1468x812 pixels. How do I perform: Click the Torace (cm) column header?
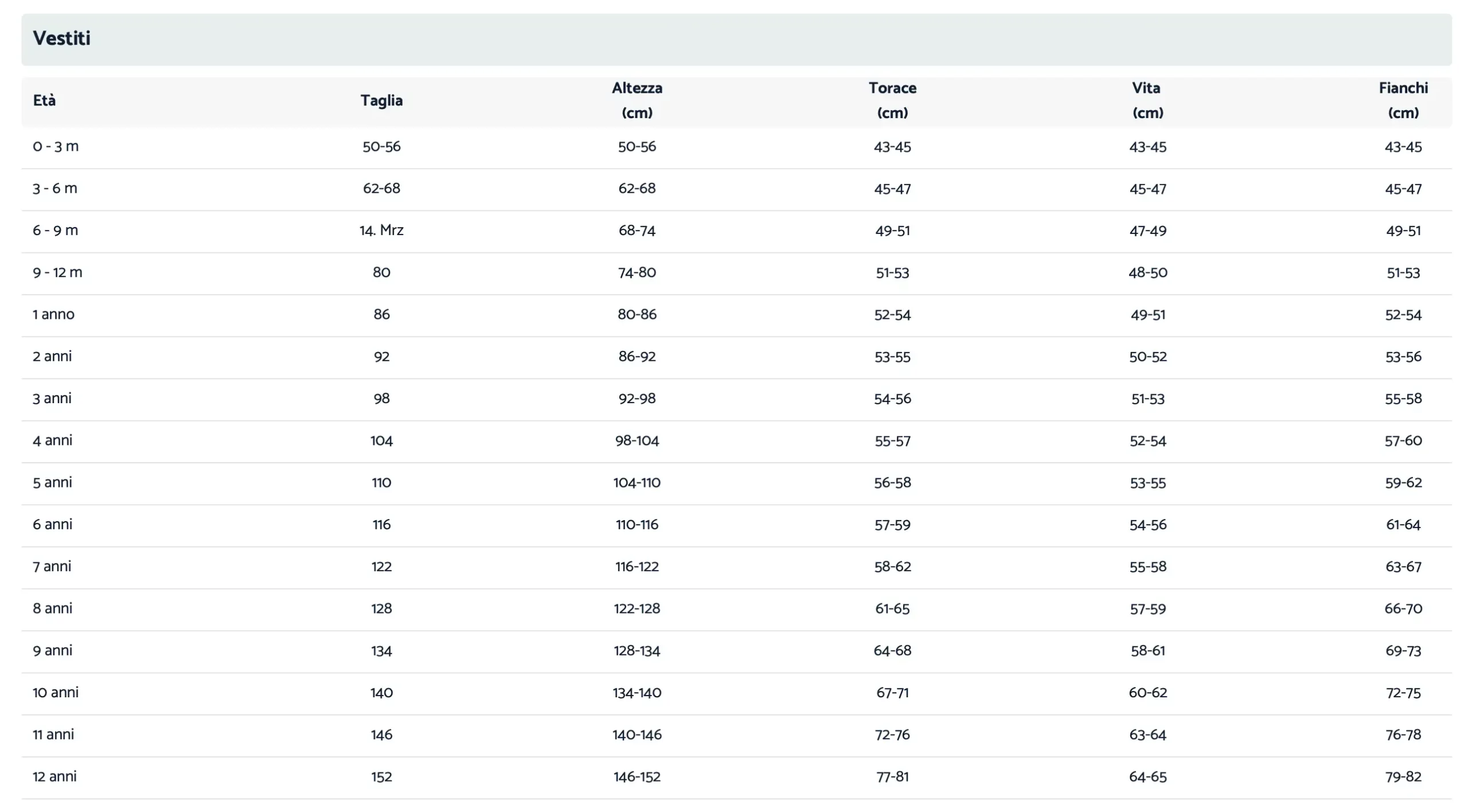892,100
